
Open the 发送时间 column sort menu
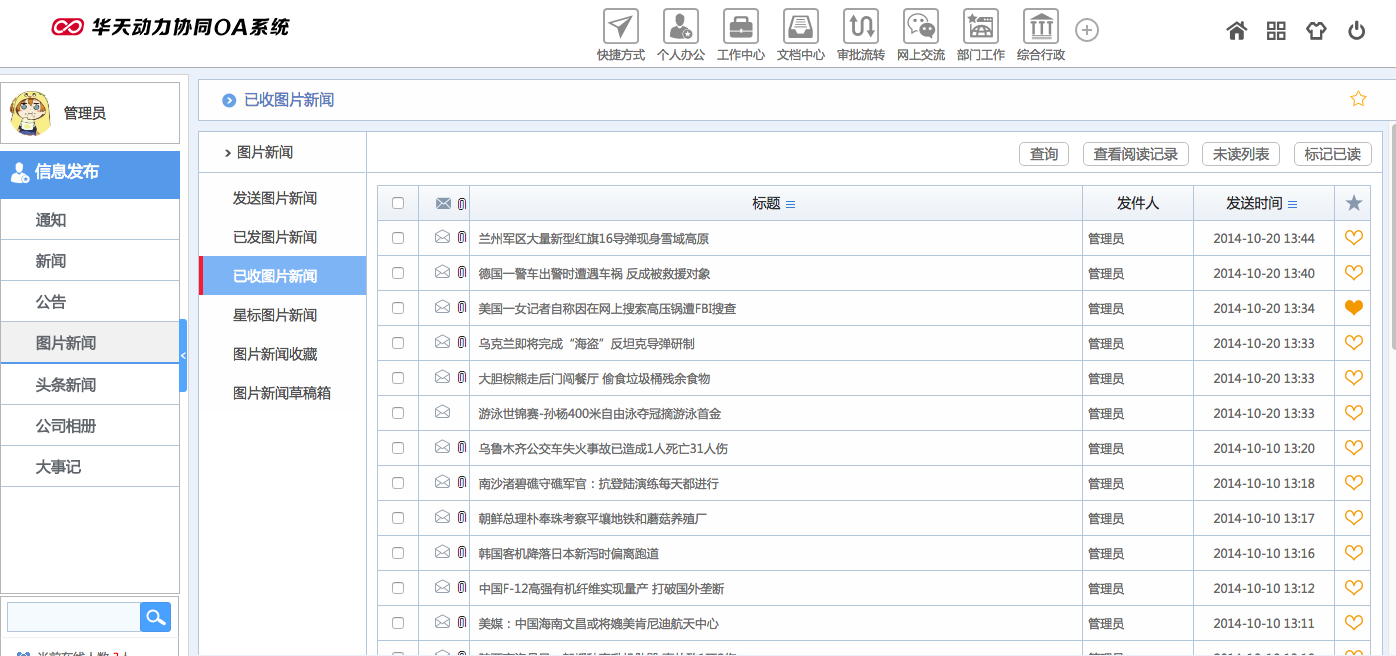1293,204
